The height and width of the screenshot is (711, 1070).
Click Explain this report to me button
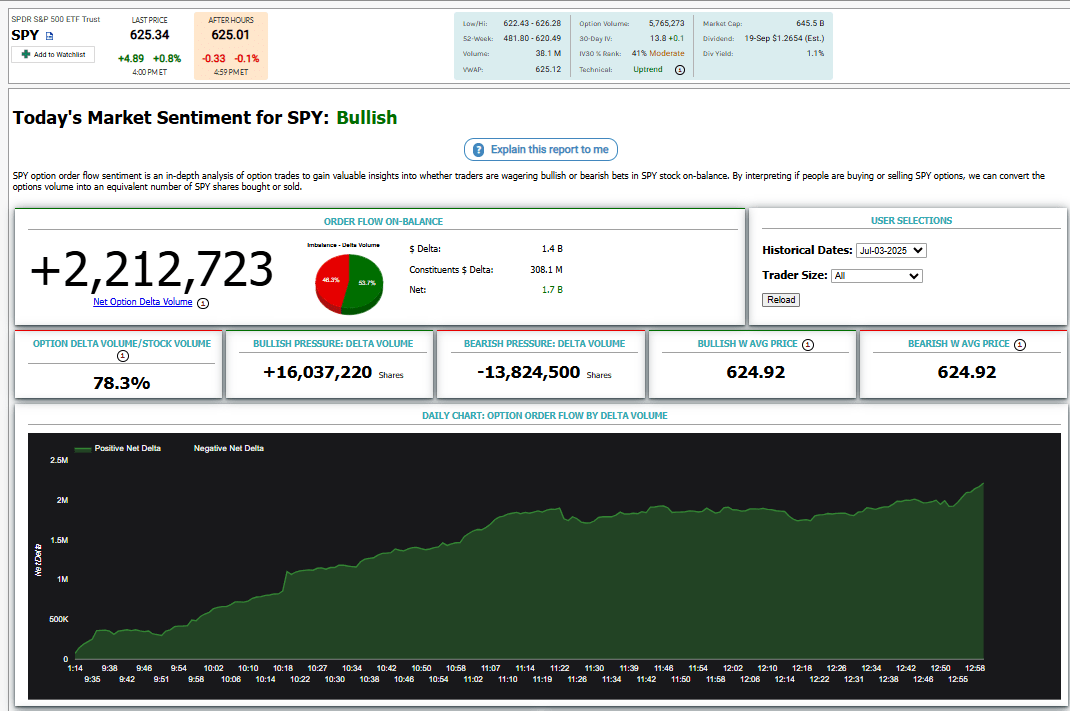(540, 149)
